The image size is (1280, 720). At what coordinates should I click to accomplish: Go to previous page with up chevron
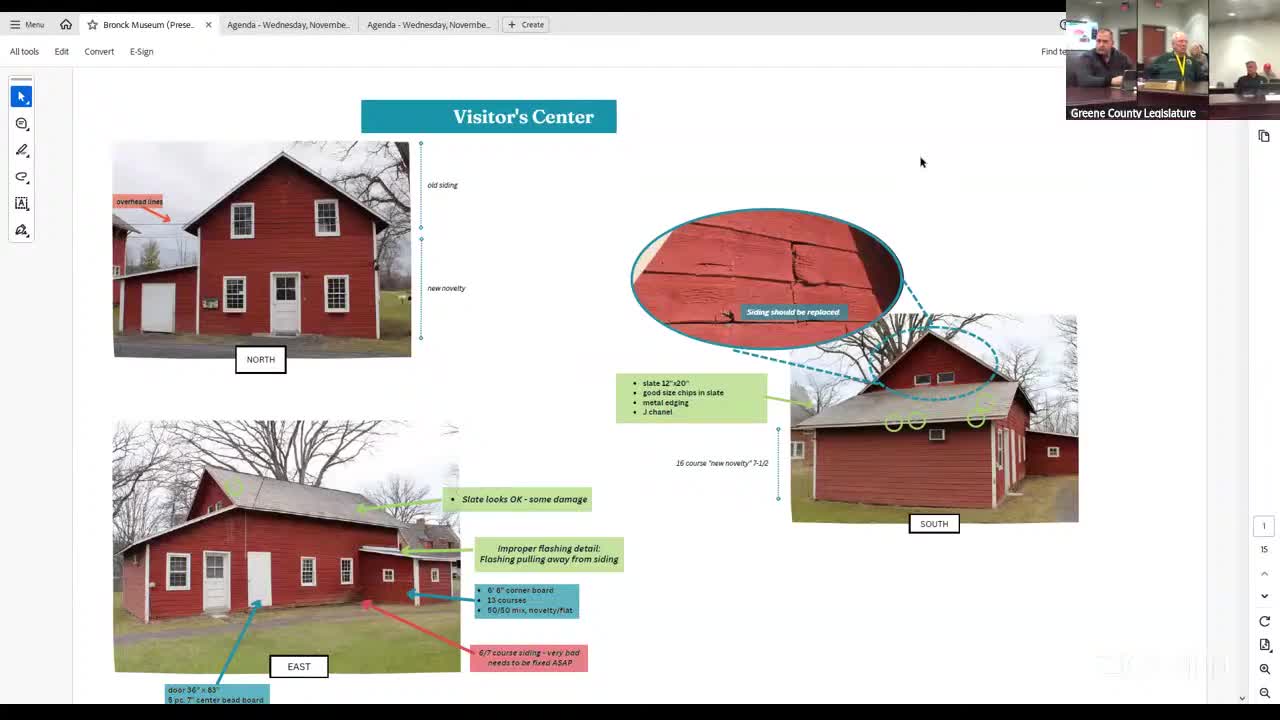pyautogui.click(x=1264, y=573)
